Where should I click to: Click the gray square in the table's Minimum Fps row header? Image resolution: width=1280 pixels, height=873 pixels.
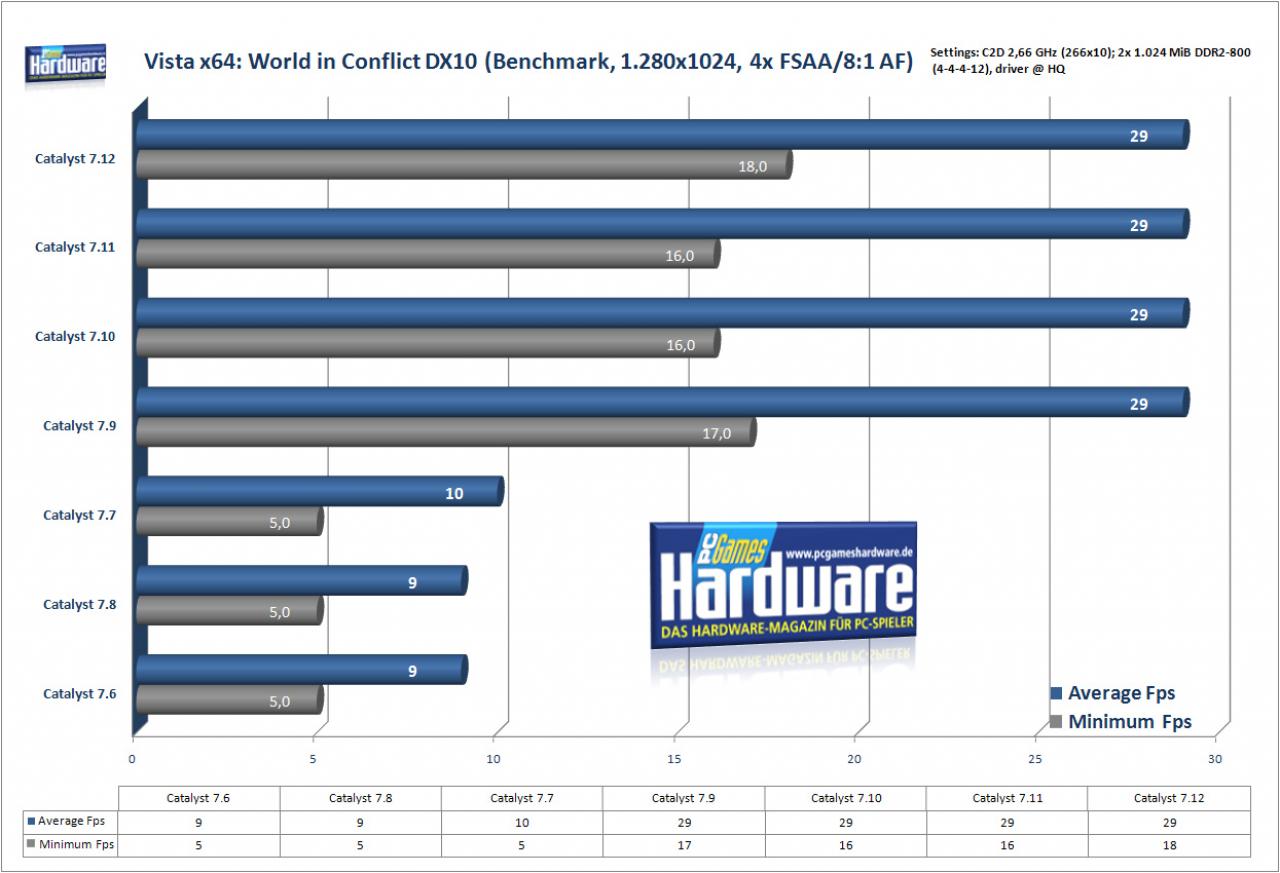[32, 845]
